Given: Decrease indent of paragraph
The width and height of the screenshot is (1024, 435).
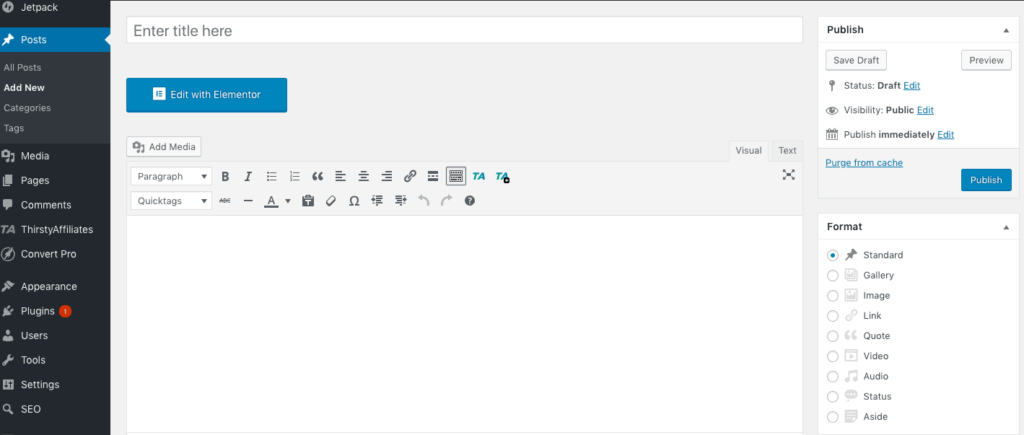Looking at the screenshot, I should [377, 201].
